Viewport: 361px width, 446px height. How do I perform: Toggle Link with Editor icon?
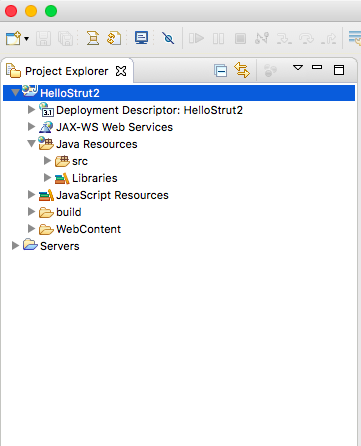242,70
